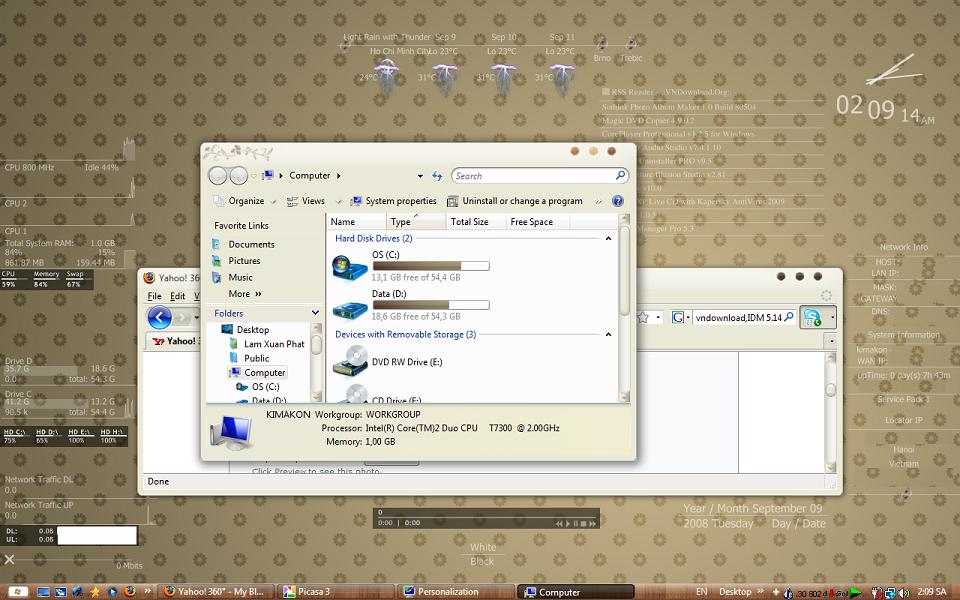
Task: Open the yellow star quick launch icon
Action: coord(95,592)
